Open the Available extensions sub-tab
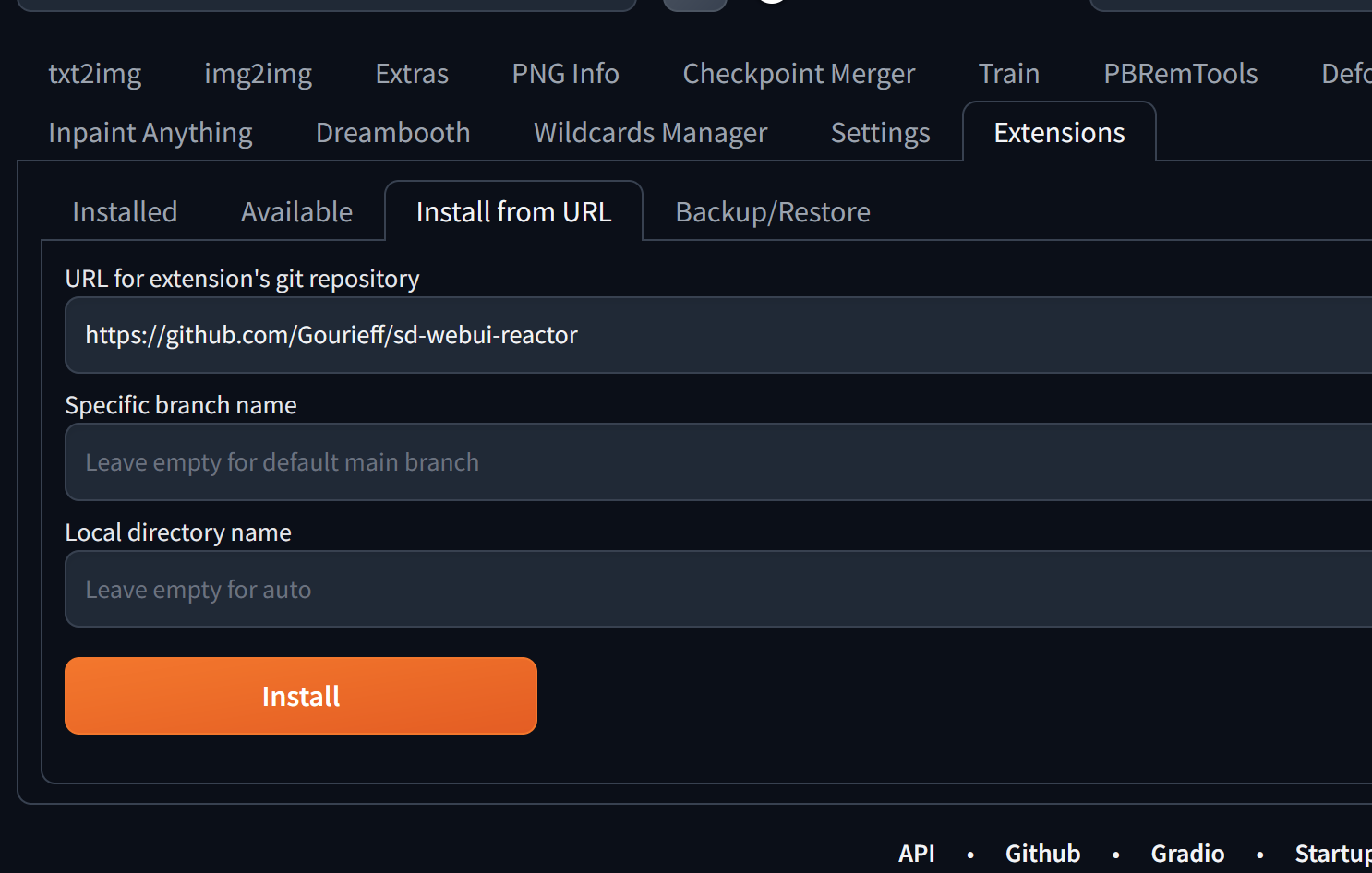Viewport: 1372px width, 873px height. (x=296, y=211)
